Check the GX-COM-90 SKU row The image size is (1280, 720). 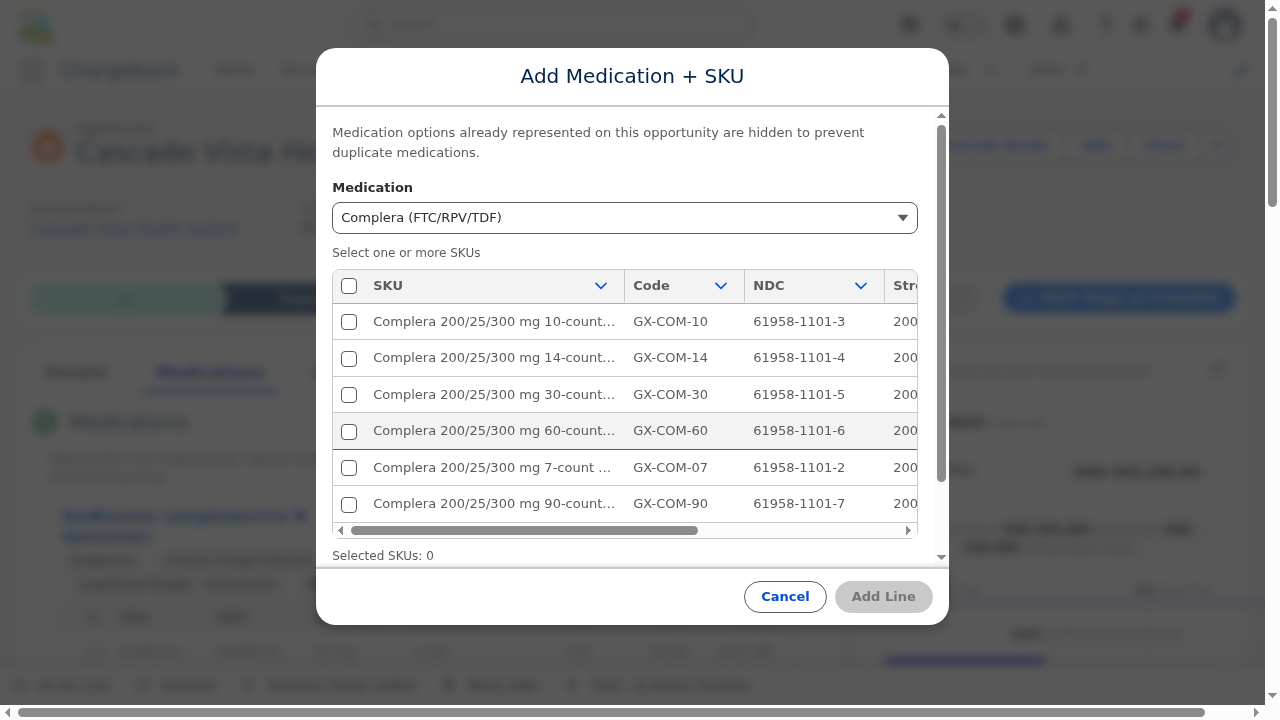click(x=349, y=504)
